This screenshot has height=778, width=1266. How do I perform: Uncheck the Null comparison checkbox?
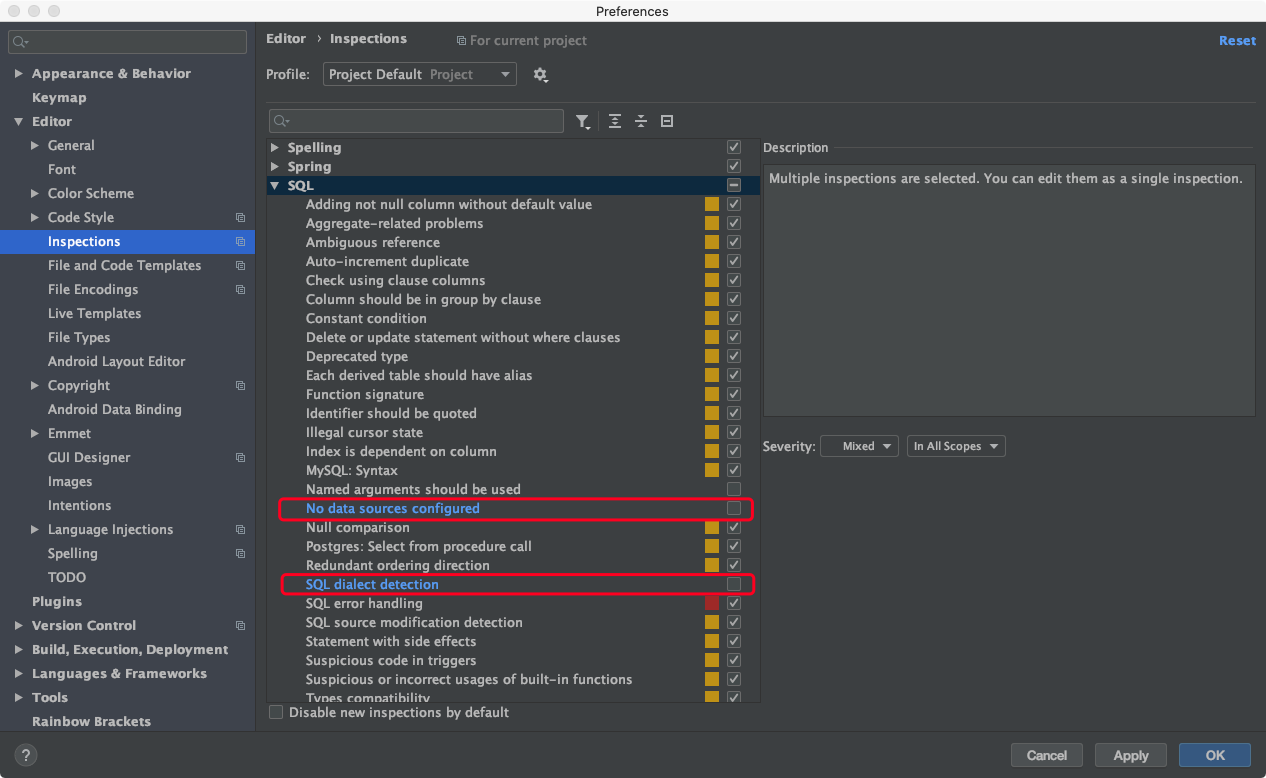pos(734,527)
